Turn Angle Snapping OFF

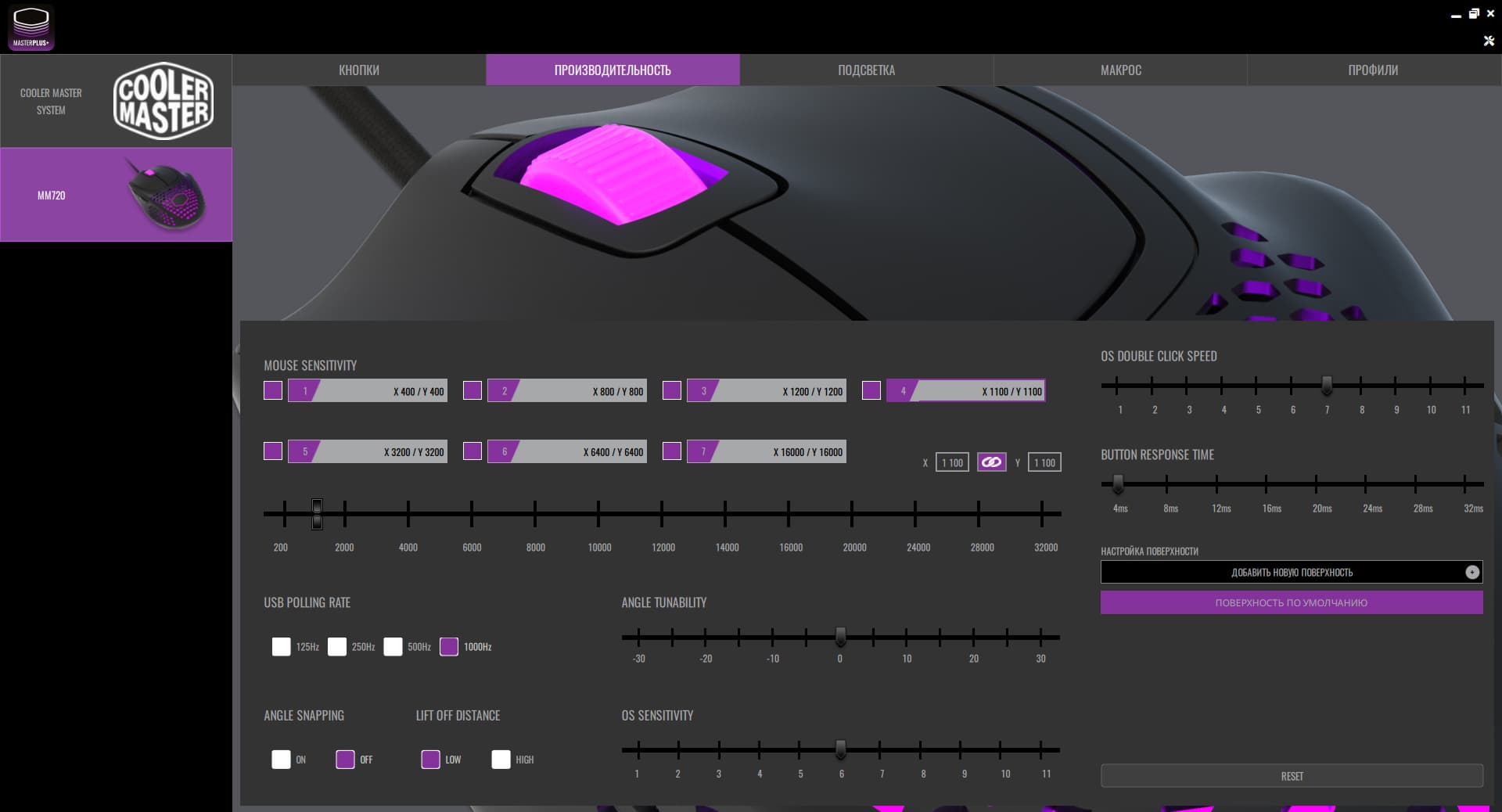click(x=345, y=760)
